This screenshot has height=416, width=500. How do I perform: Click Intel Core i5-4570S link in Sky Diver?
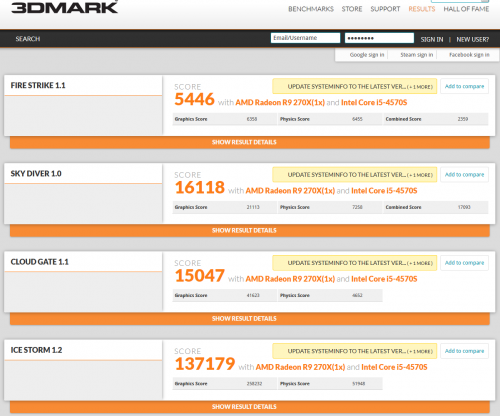point(384,191)
